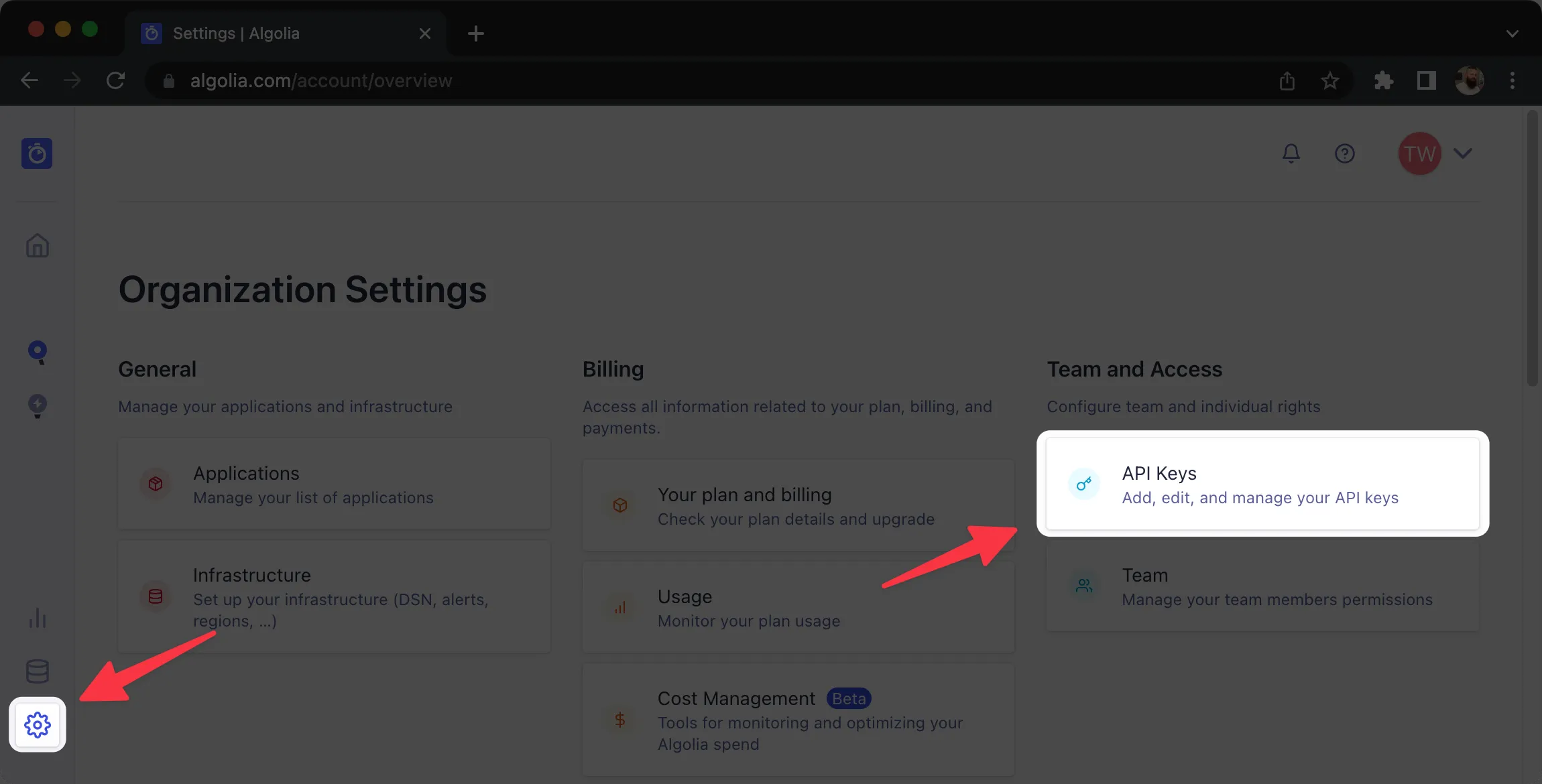
Task: Click the Beta badge beside Cost Management
Action: (x=849, y=698)
